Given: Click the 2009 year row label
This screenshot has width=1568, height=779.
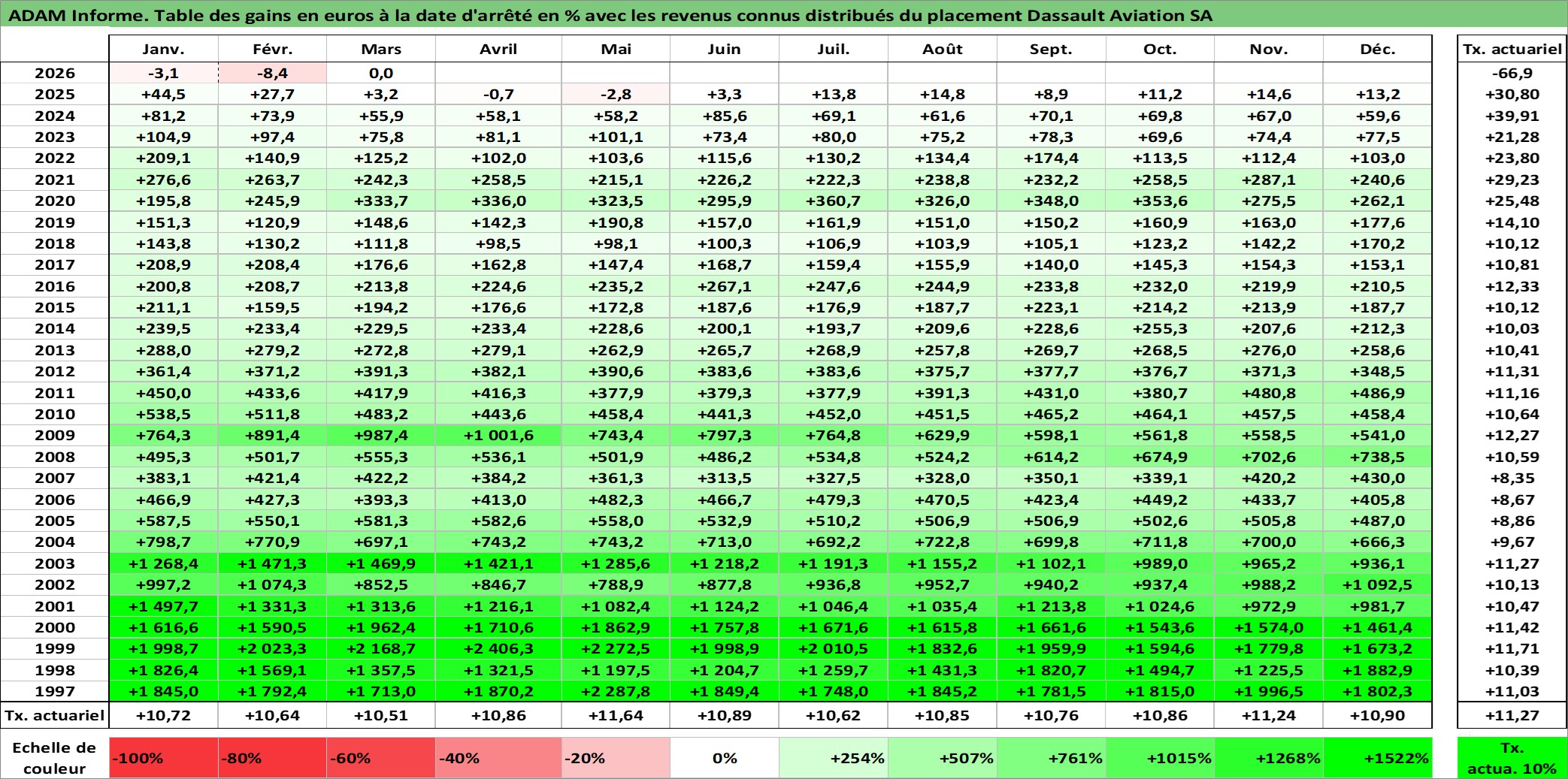Looking at the screenshot, I should click(55, 435).
